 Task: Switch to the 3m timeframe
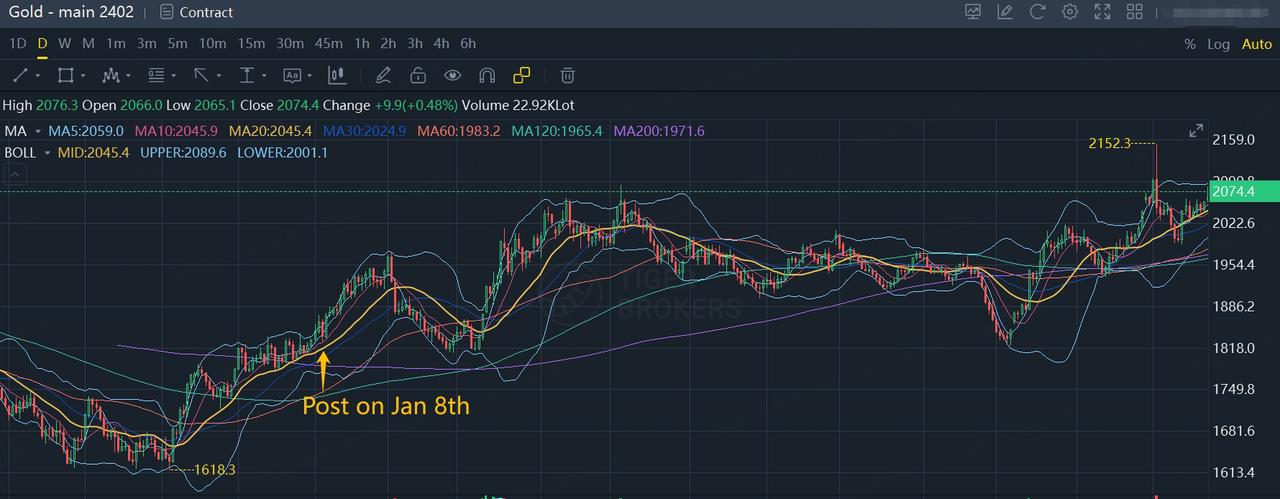tap(147, 44)
